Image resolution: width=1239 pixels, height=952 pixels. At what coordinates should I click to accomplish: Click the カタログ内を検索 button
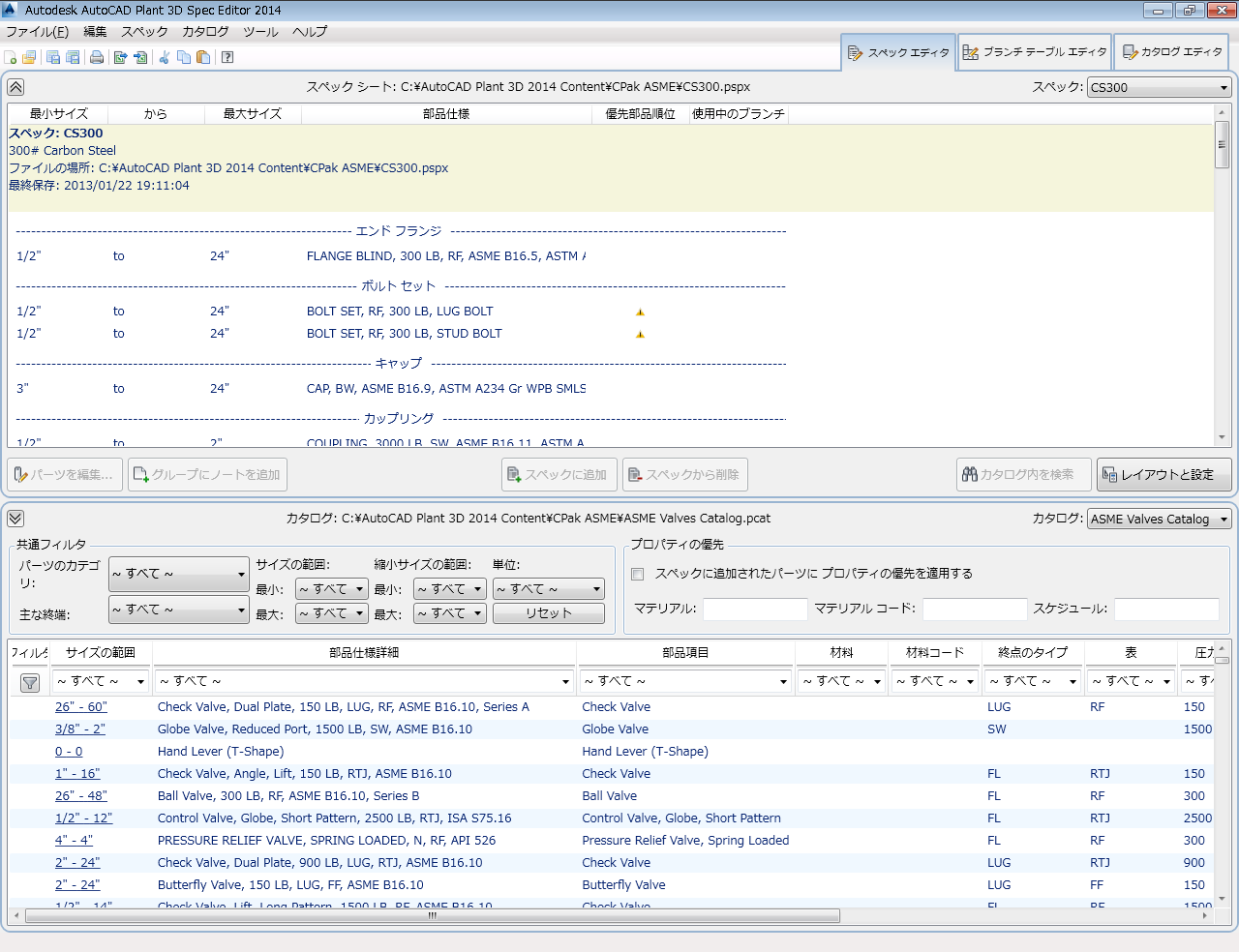[x=1023, y=475]
